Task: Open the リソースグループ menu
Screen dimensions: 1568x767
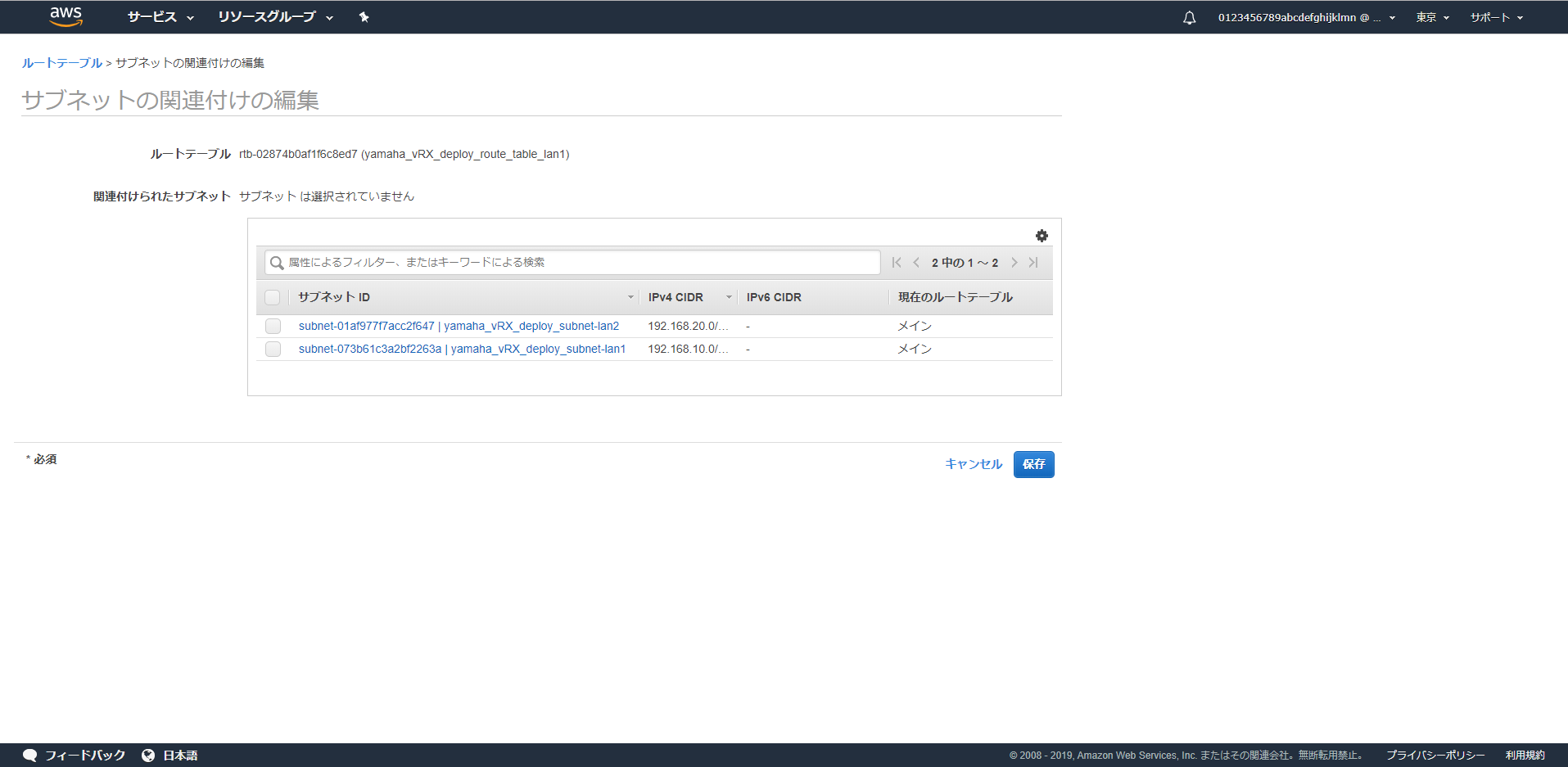Action: pos(269,16)
